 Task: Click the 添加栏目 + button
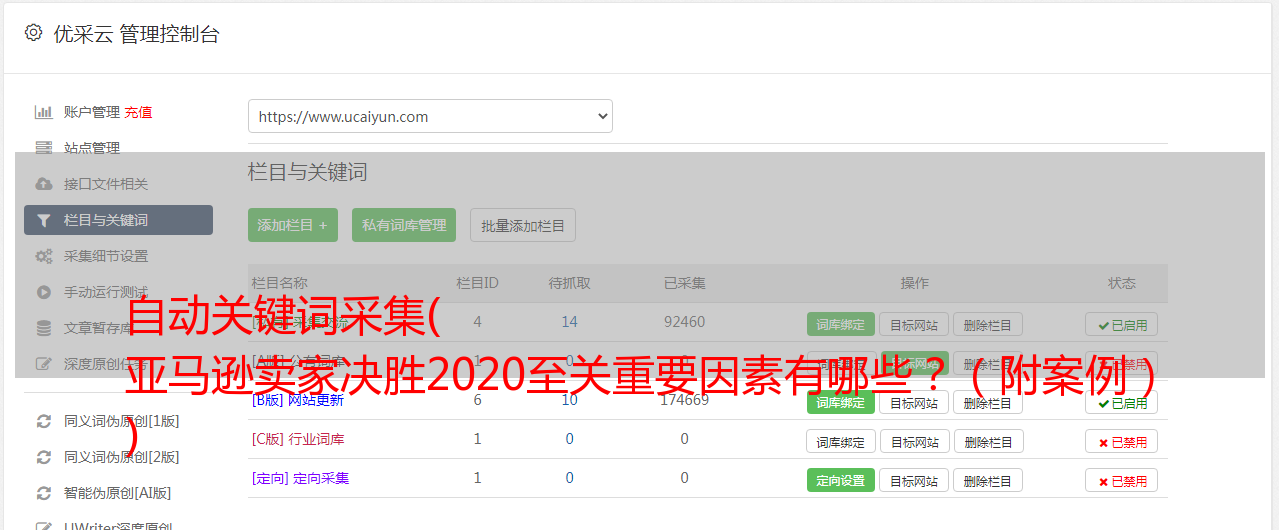[x=293, y=225]
